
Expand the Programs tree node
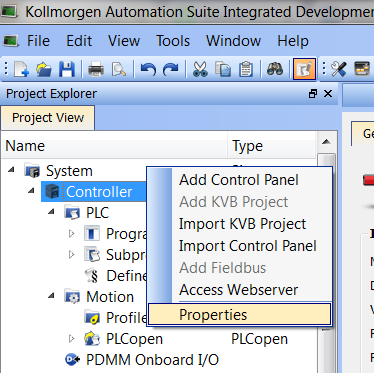pyautogui.click(x=71, y=234)
